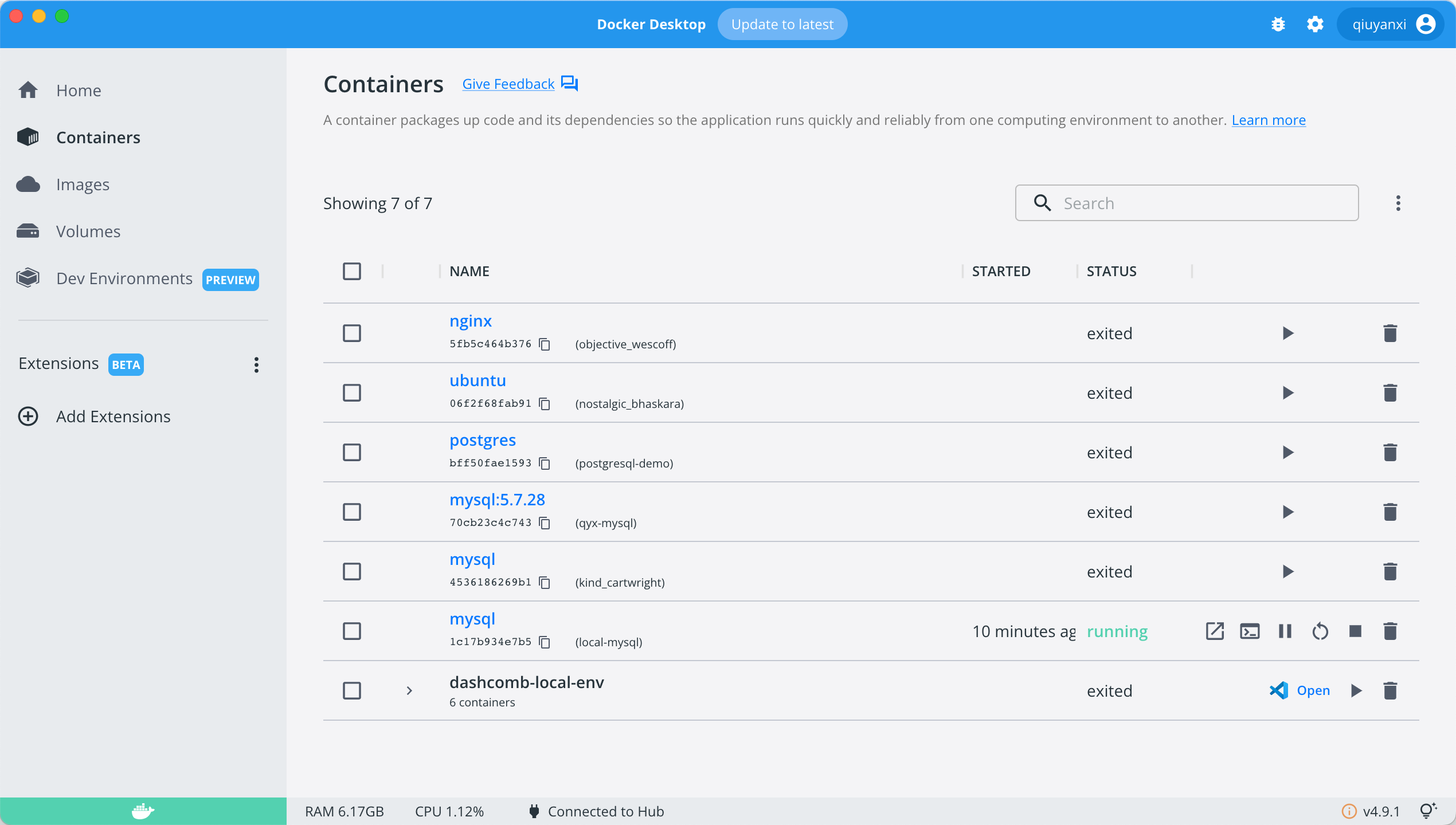The height and width of the screenshot is (825, 1456).
Task: Check the kind_cartwright mysql row checkbox
Action: point(352,572)
